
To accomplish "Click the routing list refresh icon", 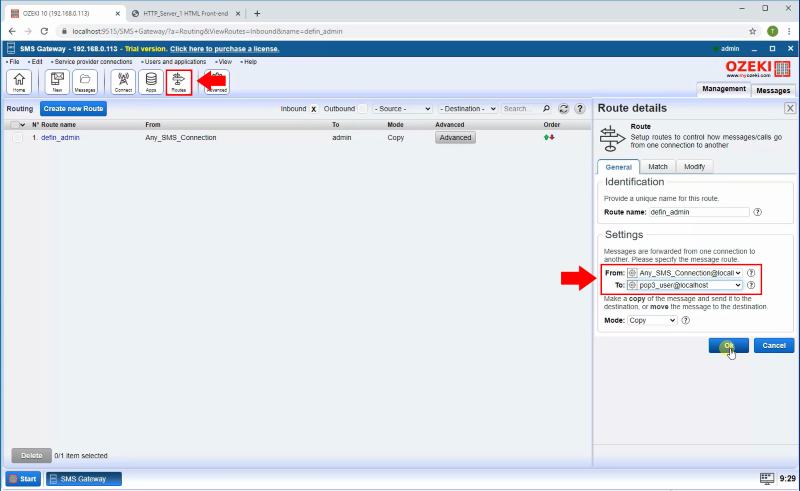I will coord(563,109).
